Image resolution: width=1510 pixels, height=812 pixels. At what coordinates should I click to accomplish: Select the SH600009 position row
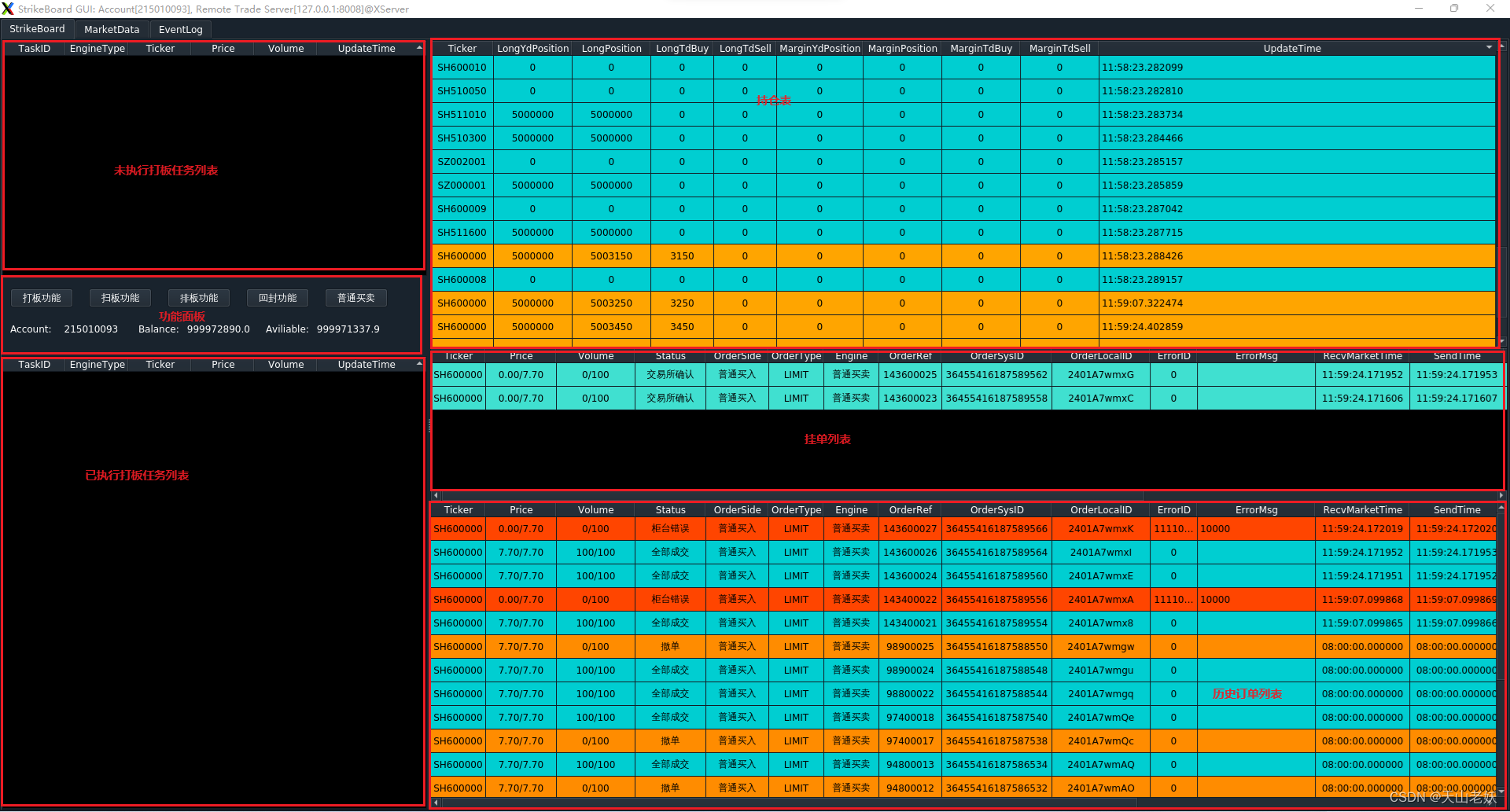[963, 209]
